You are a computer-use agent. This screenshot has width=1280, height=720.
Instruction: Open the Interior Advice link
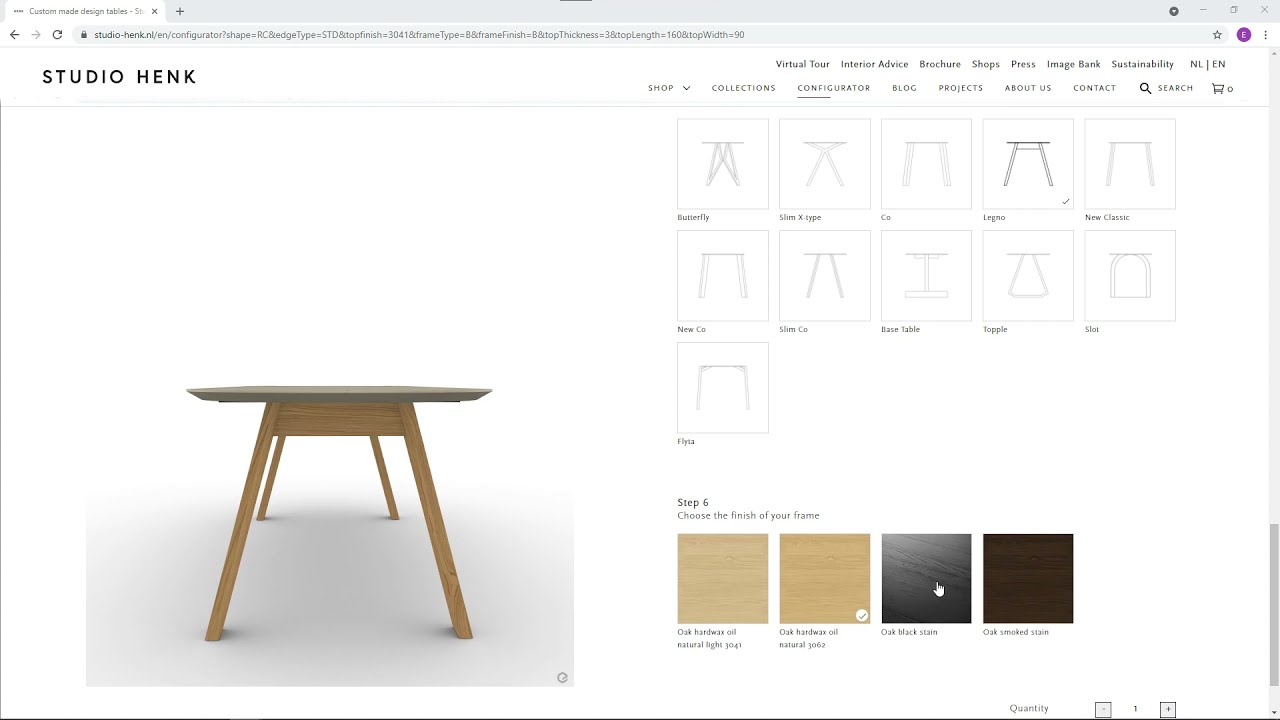click(x=875, y=64)
